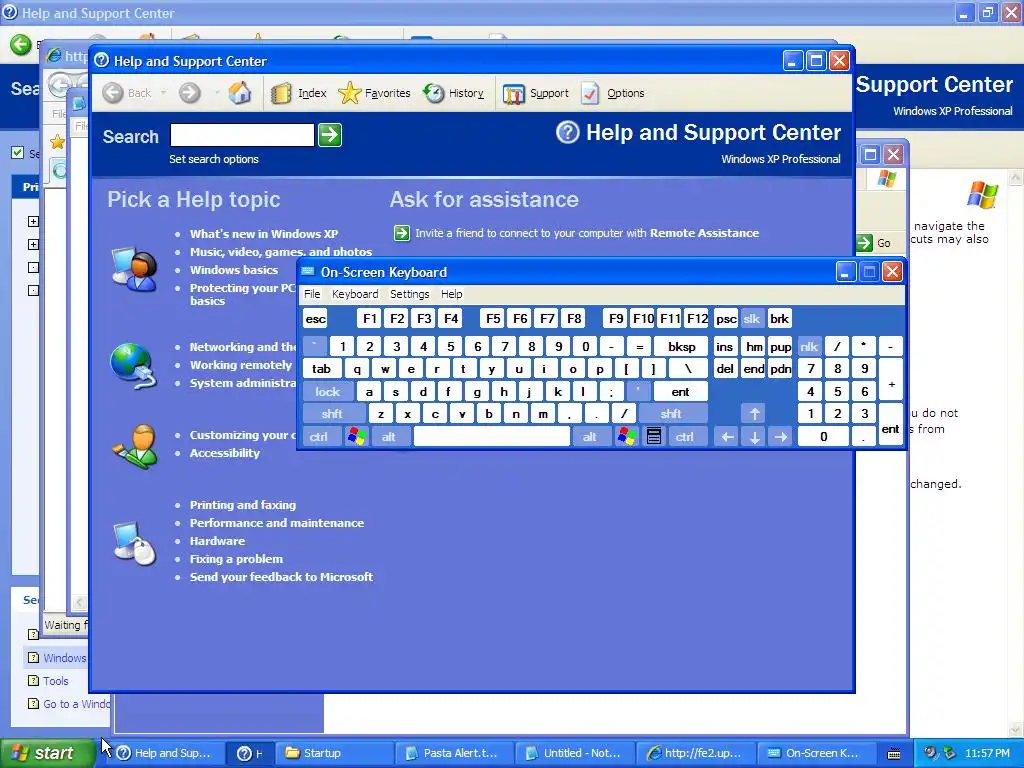Click the Home icon in Help toolbar
This screenshot has height=768, width=1024.
click(x=240, y=93)
